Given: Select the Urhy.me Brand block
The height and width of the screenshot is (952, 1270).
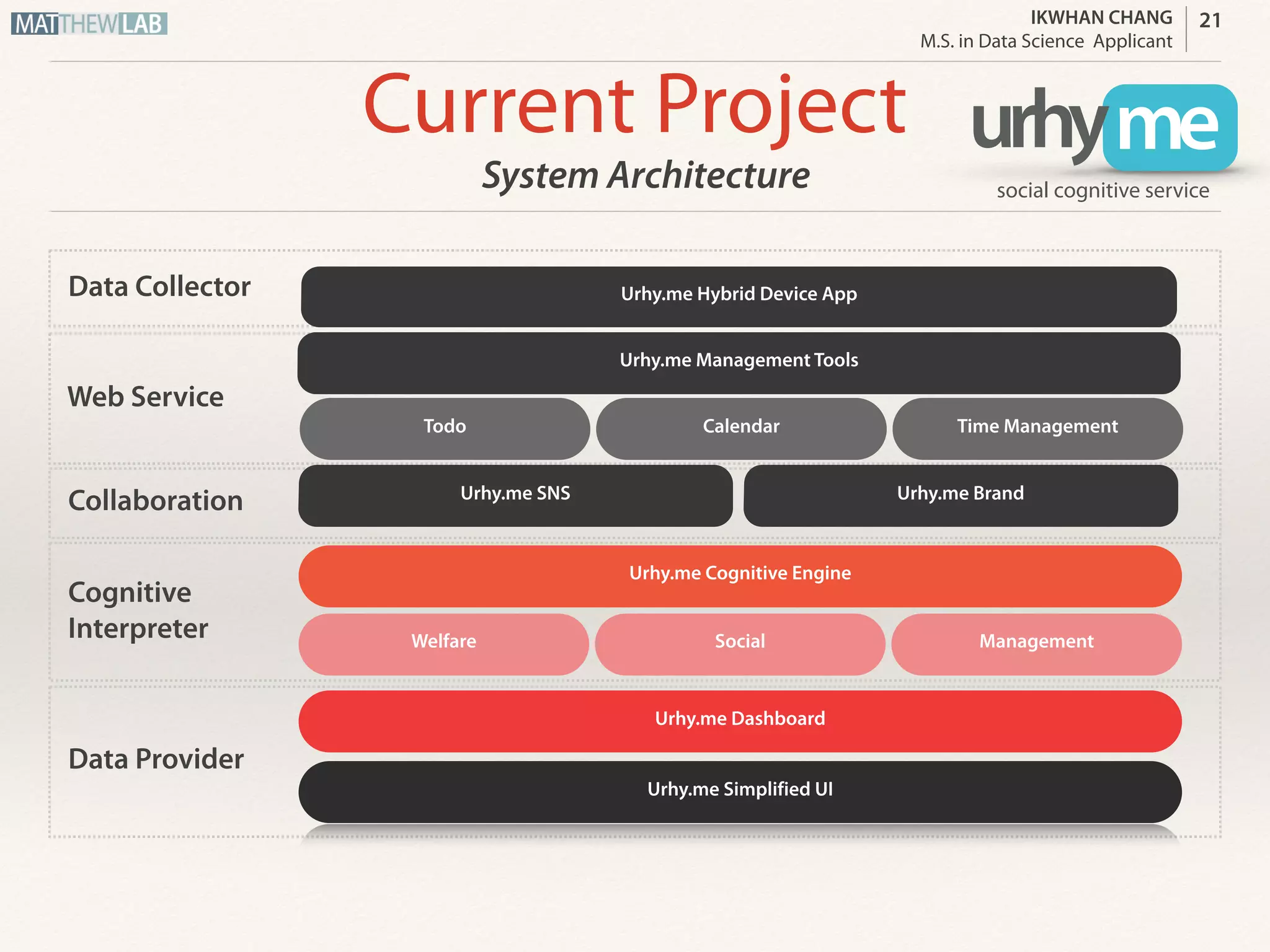Looking at the screenshot, I should [x=960, y=495].
